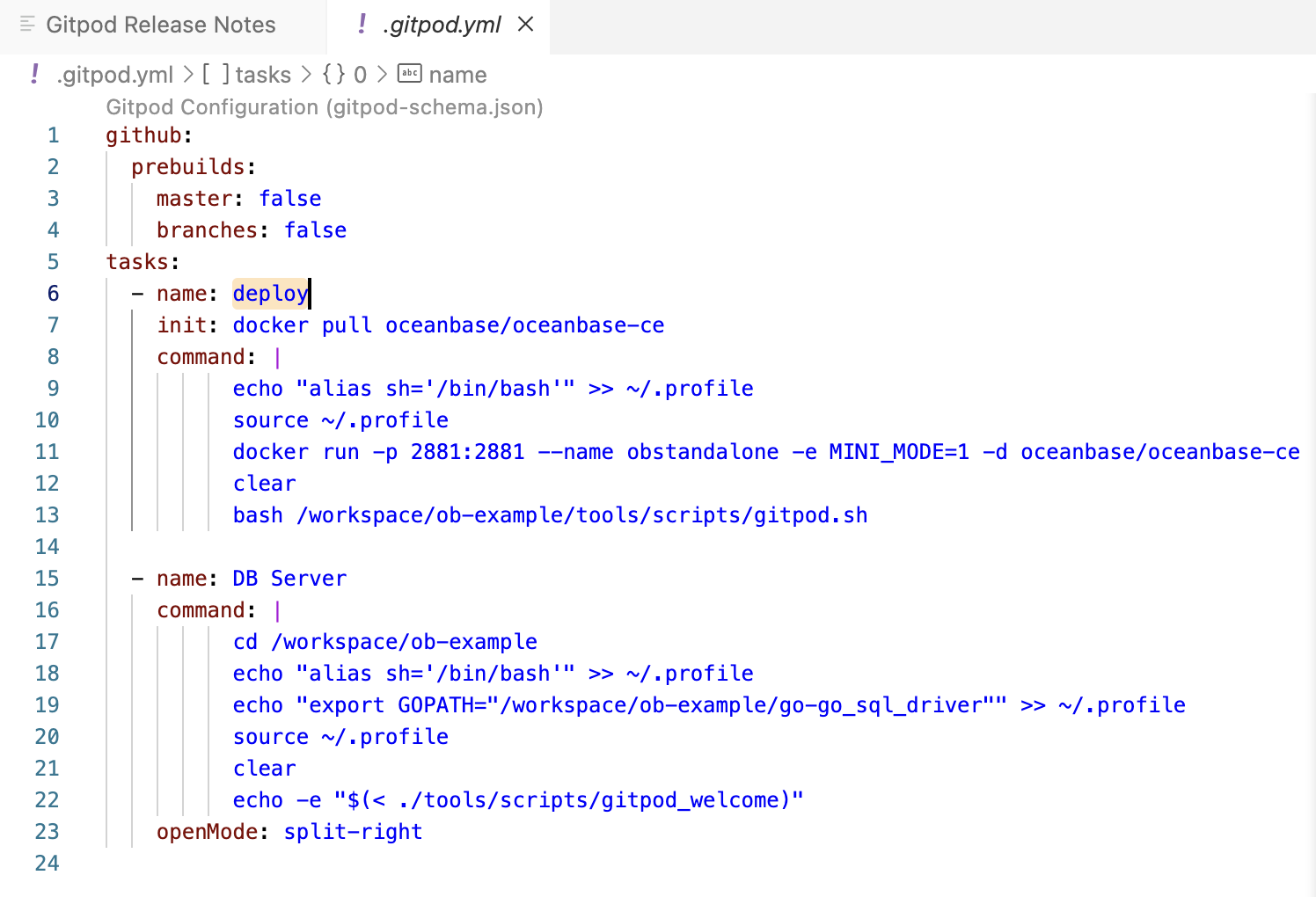Screen dimensions: 1316x897
Task: Expand the breadcrumb item 0
Action: (360, 75)
